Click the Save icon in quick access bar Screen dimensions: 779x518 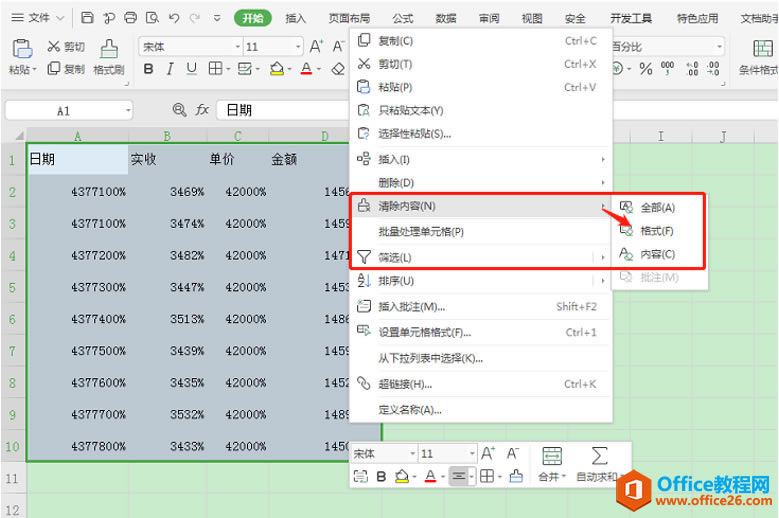click(x=87, y=18)
